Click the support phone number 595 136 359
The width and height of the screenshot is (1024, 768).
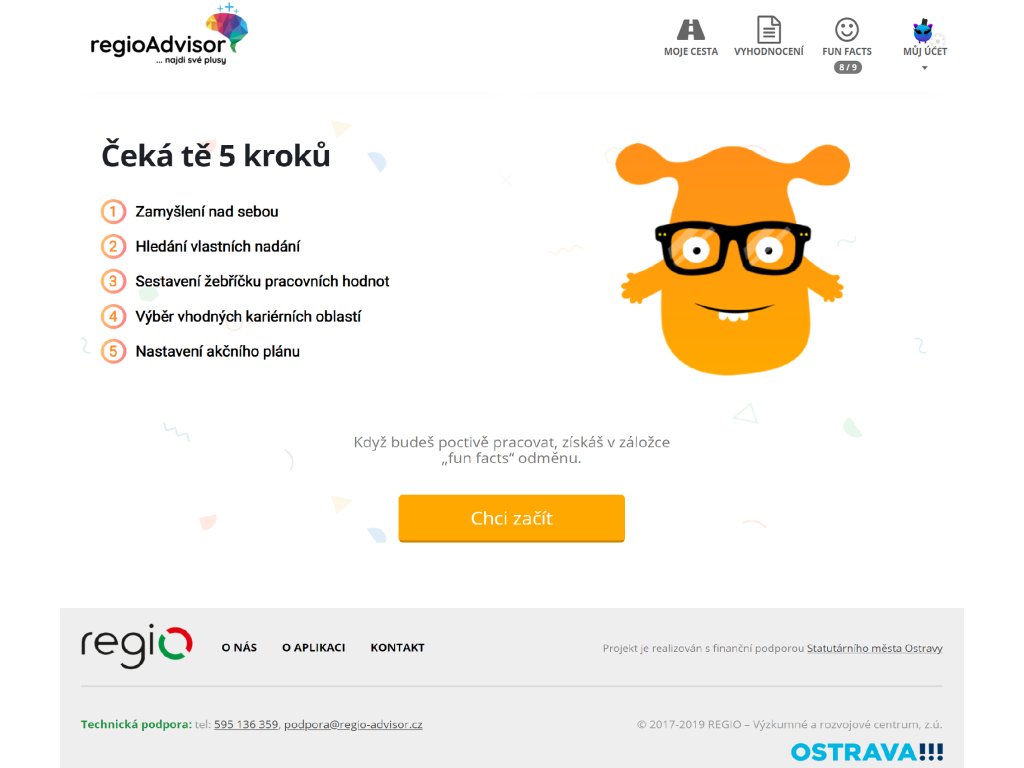tap(246, 724)
